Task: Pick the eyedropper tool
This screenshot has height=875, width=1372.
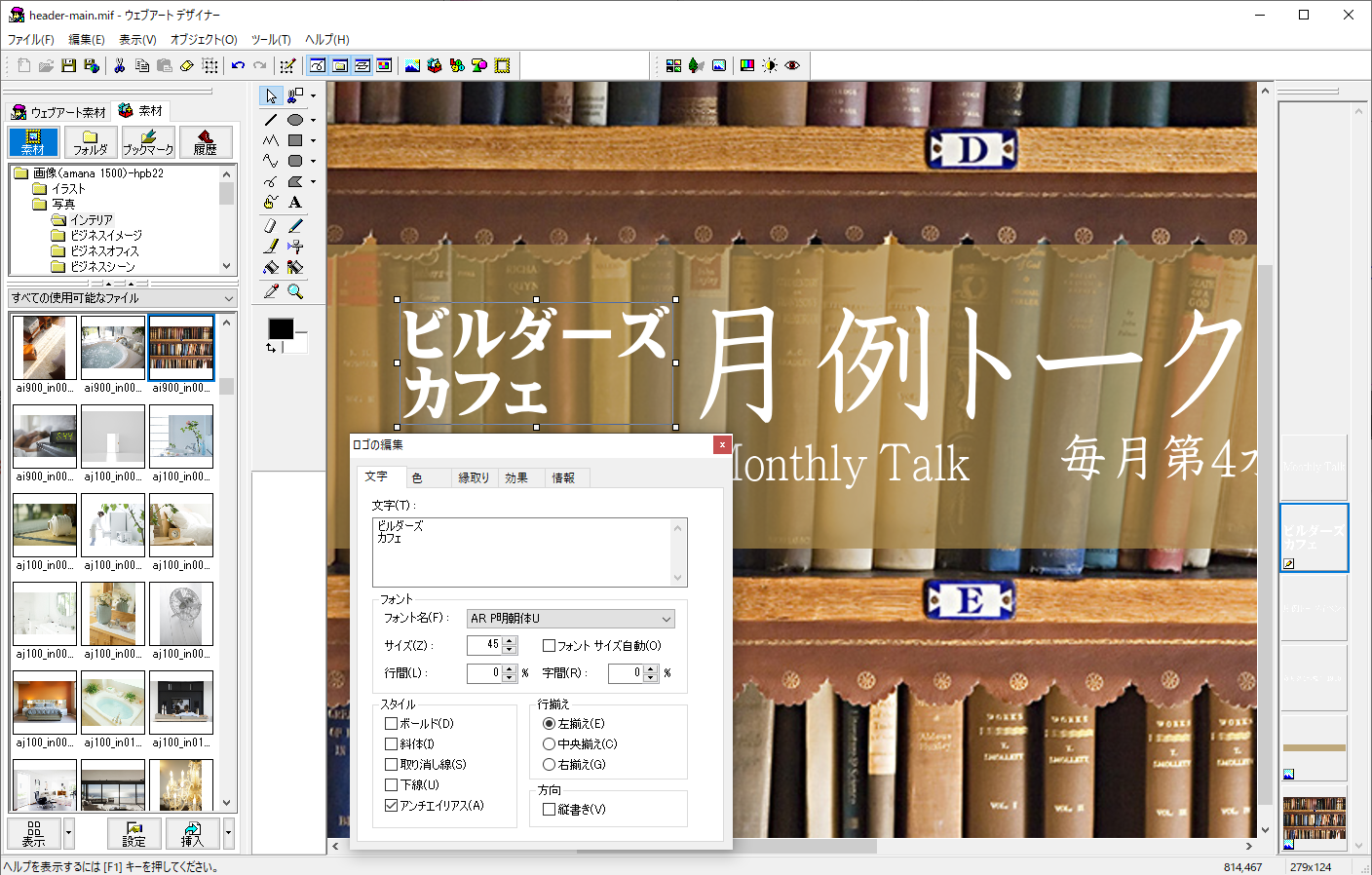Action: [x=271, y=291]
